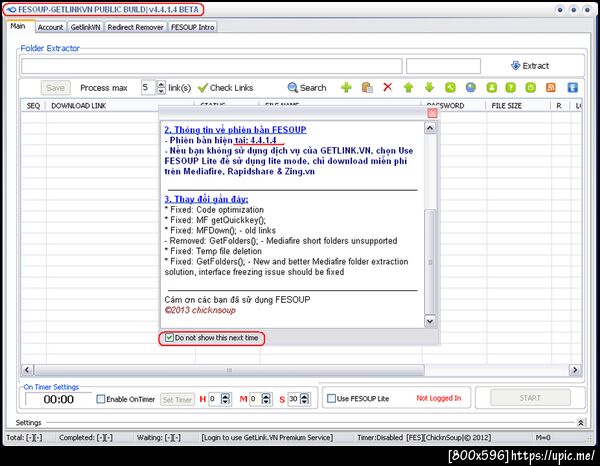Switch to the Main tab
The image size is (600, 466).
point(18,26)
